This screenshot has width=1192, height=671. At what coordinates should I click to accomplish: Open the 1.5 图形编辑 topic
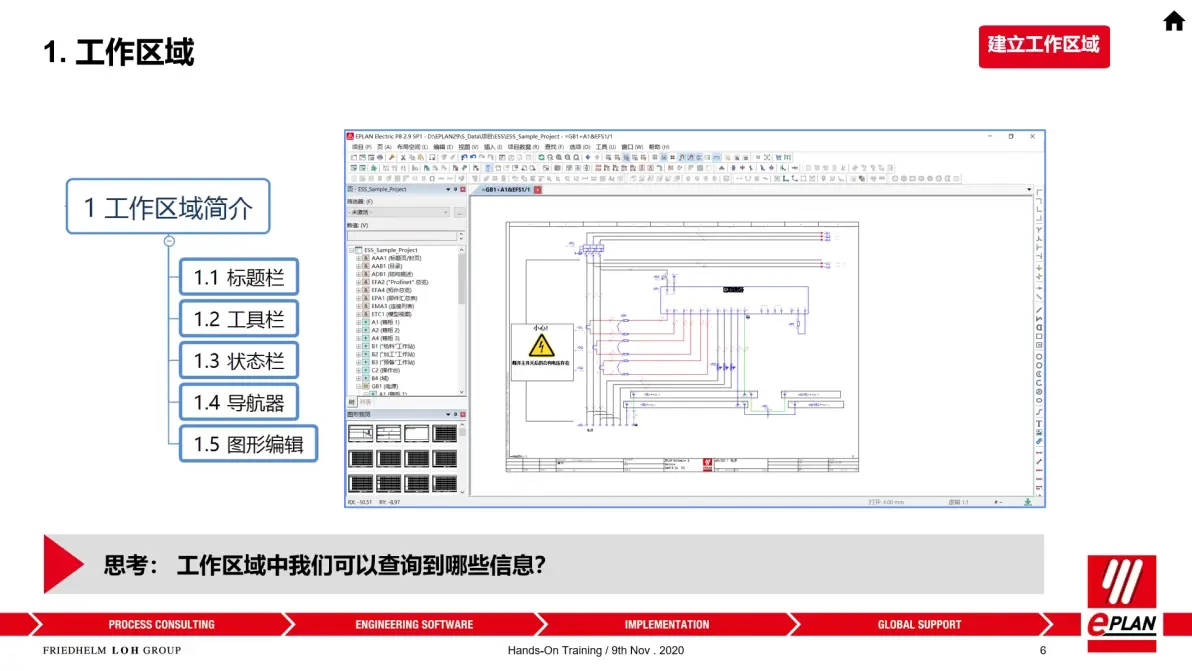[249, 444]
